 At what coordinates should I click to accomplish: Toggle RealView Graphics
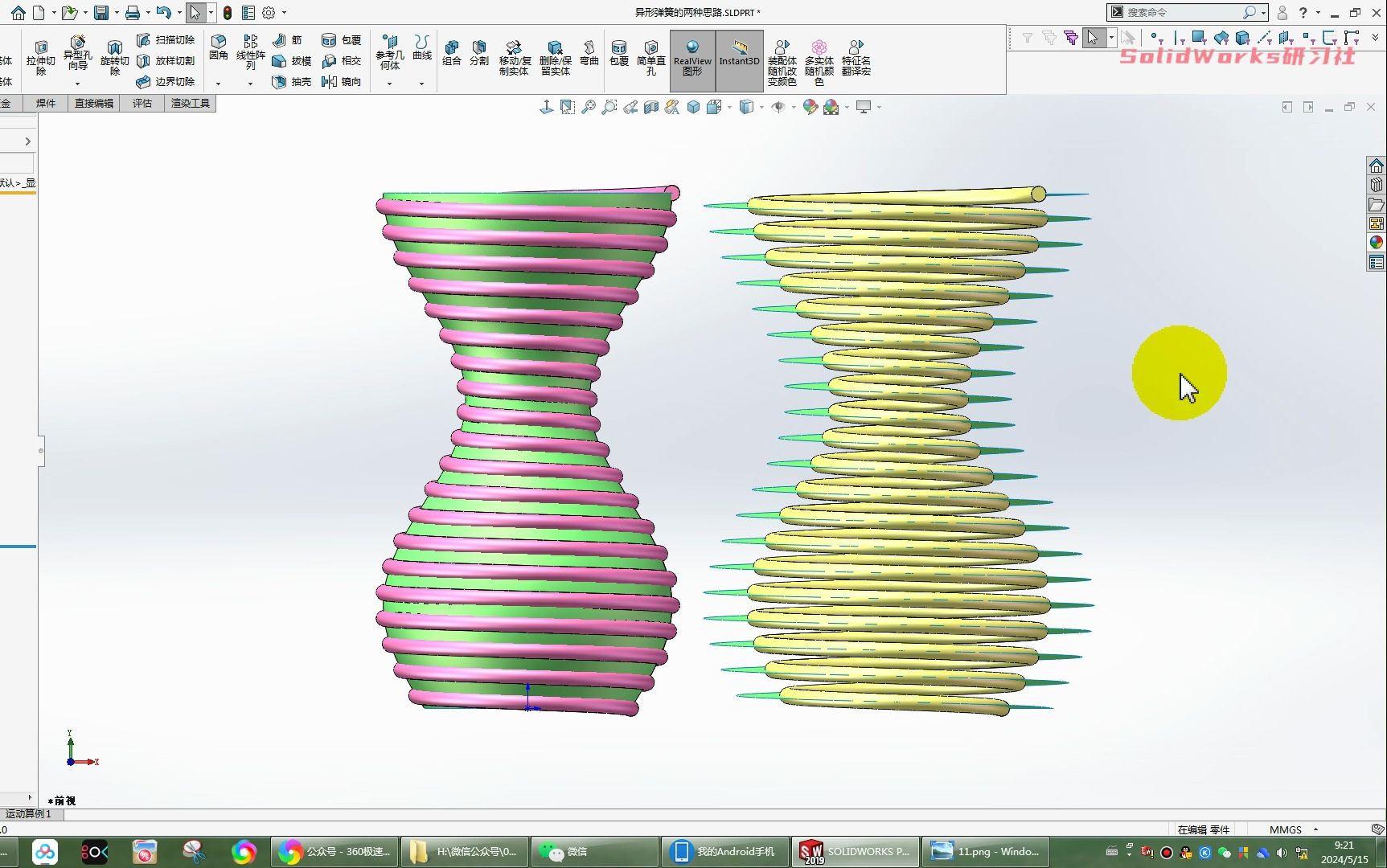click(x=692, y=61)
